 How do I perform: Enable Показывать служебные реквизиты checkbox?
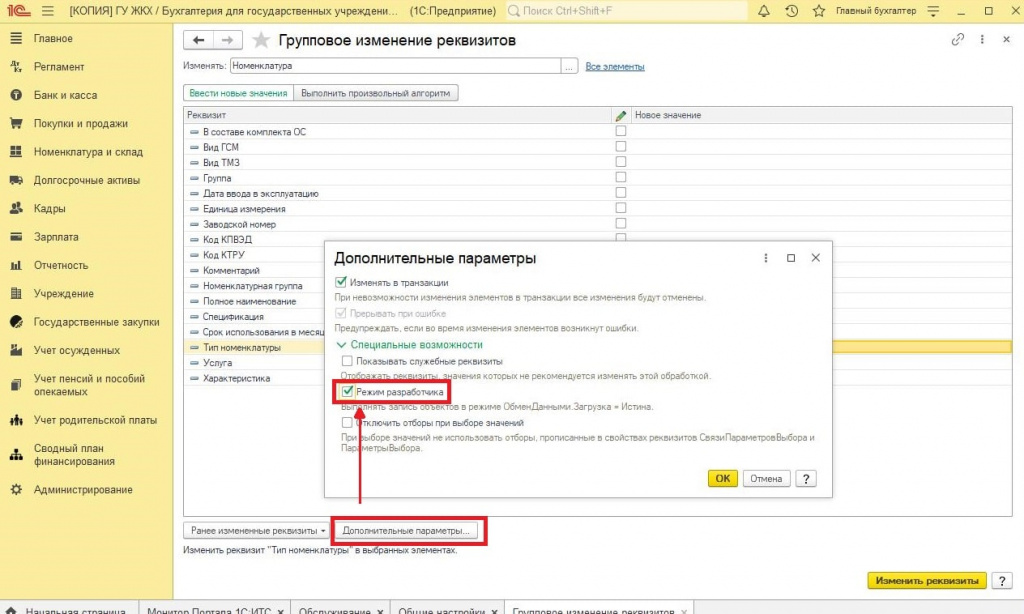(347, 361)
